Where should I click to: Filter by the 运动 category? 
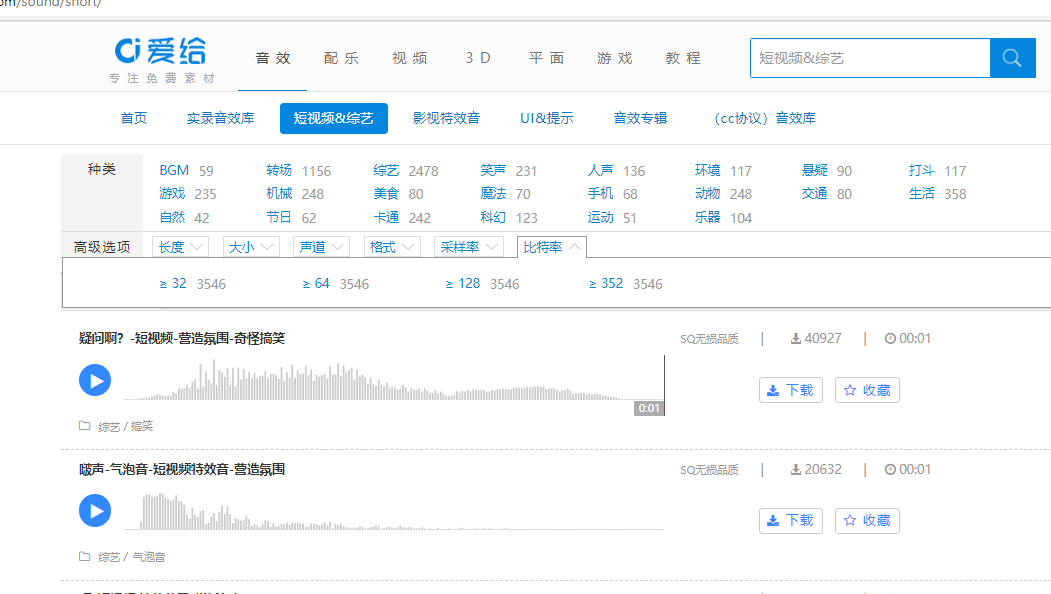coord(601,217)
